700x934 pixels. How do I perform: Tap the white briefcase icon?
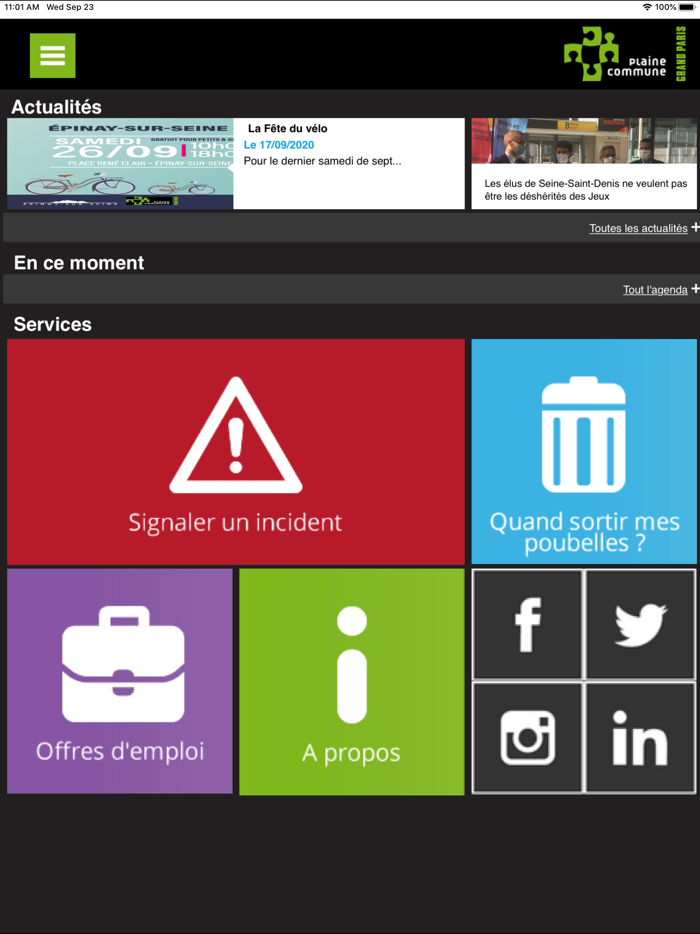tap(123, 664)
